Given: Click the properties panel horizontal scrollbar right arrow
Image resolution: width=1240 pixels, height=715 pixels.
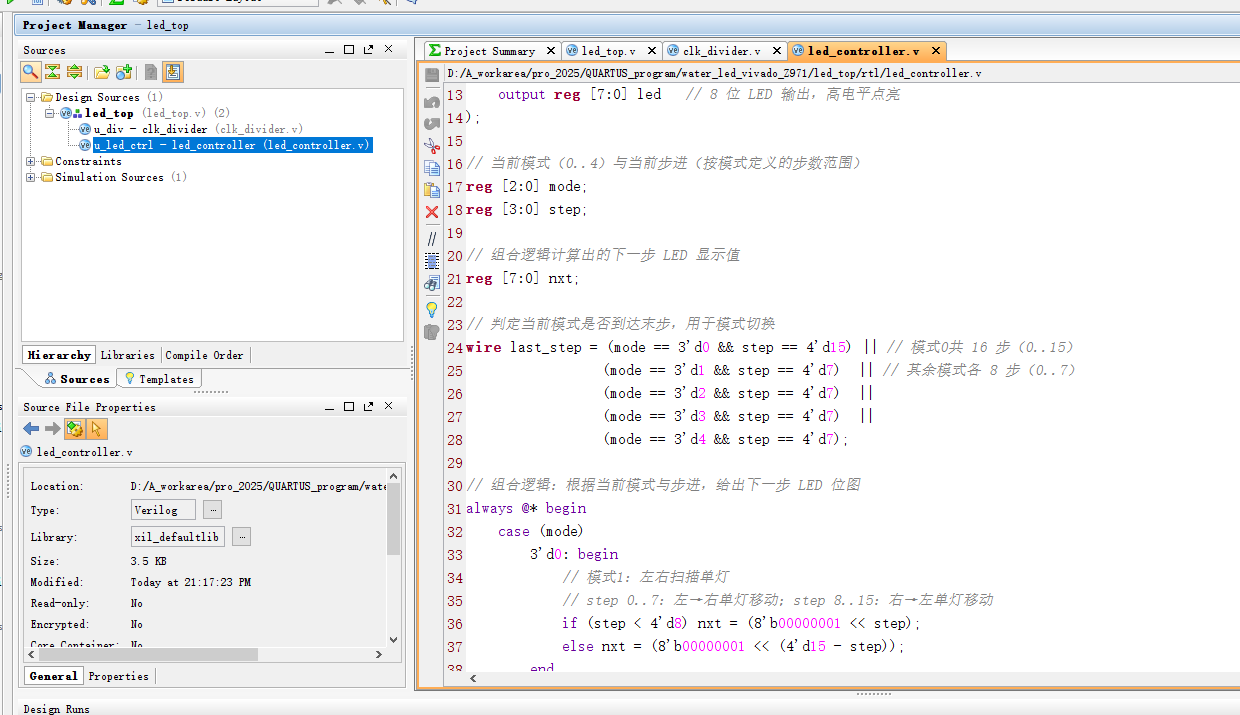Looking at the screenshot, I should click(379, 655).
